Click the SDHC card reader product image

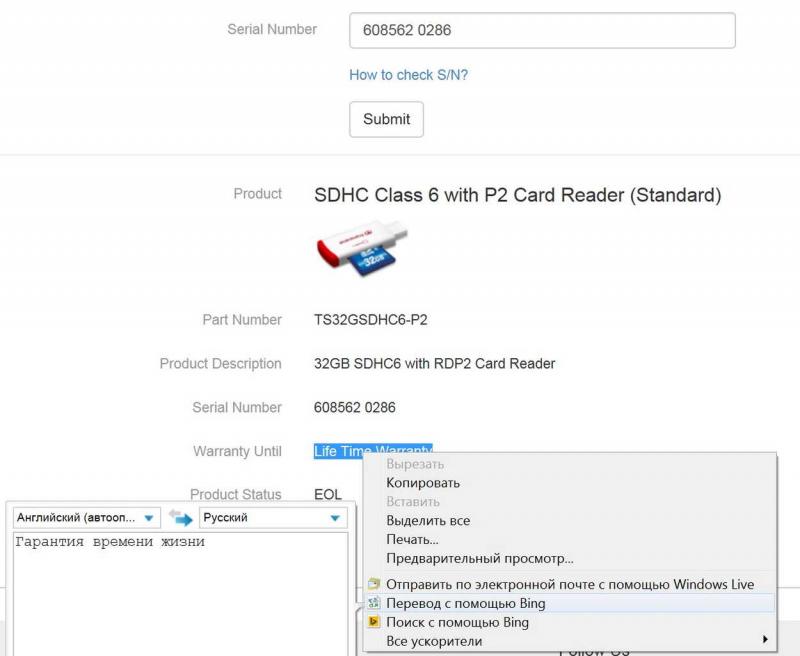point(362,248)
